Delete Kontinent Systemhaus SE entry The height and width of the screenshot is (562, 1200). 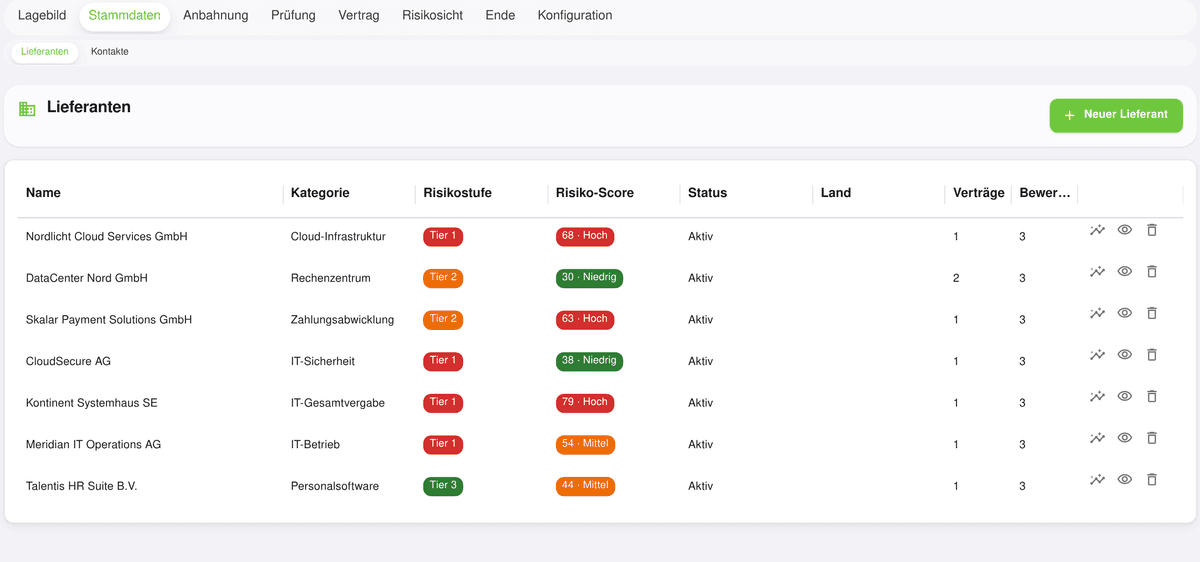click(1151, 396)
